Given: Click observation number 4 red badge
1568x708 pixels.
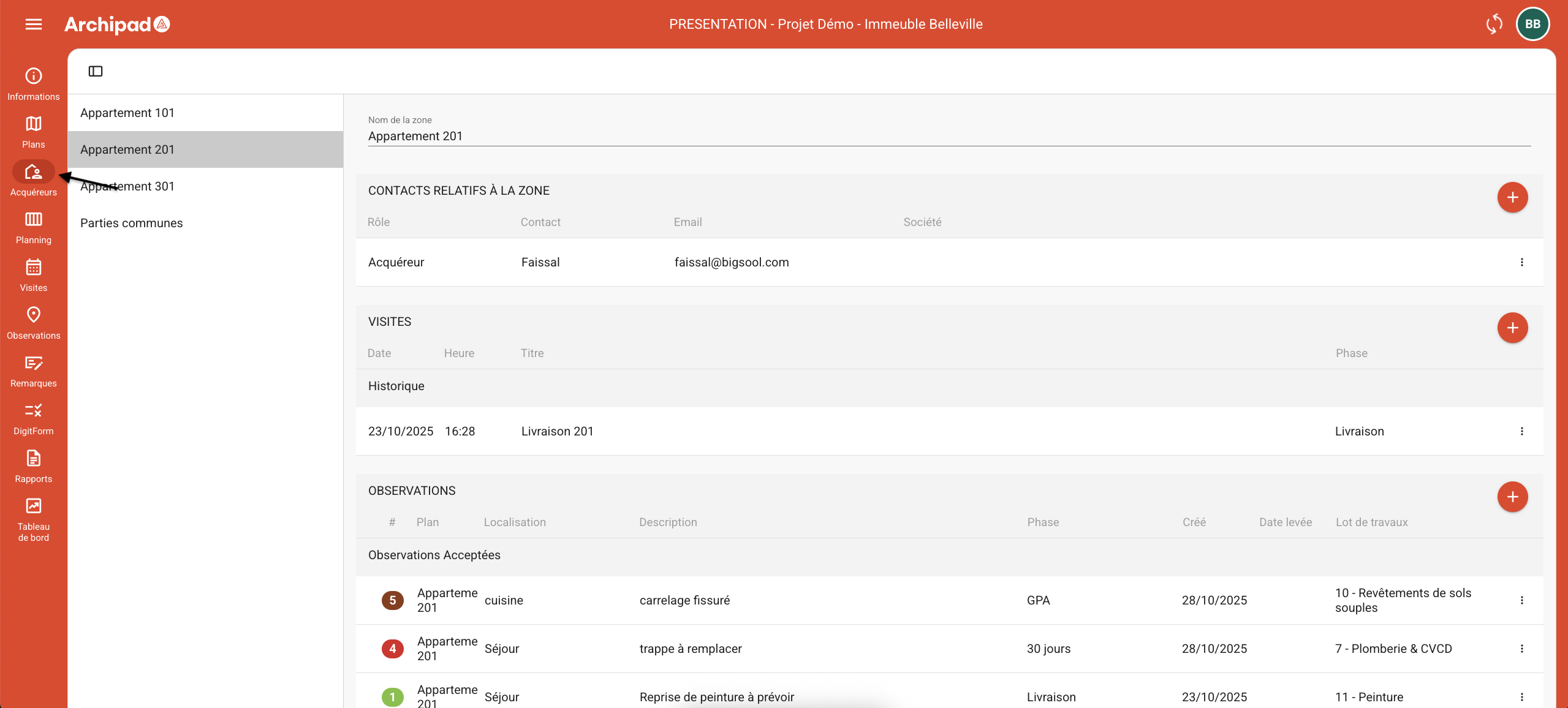Looking at the screenshot, I should [x=392, y=649].
